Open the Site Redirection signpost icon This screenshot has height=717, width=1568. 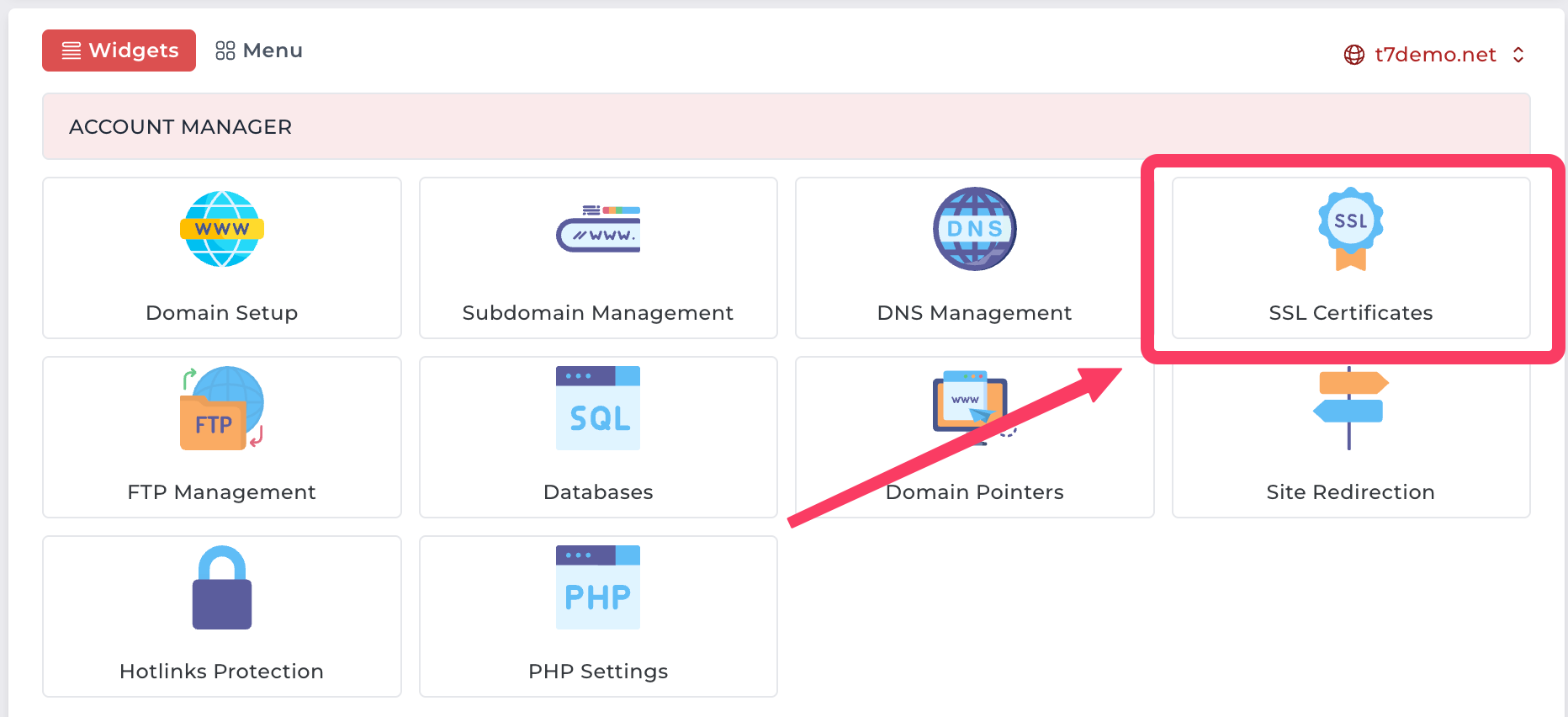(x=1350, y=409)
